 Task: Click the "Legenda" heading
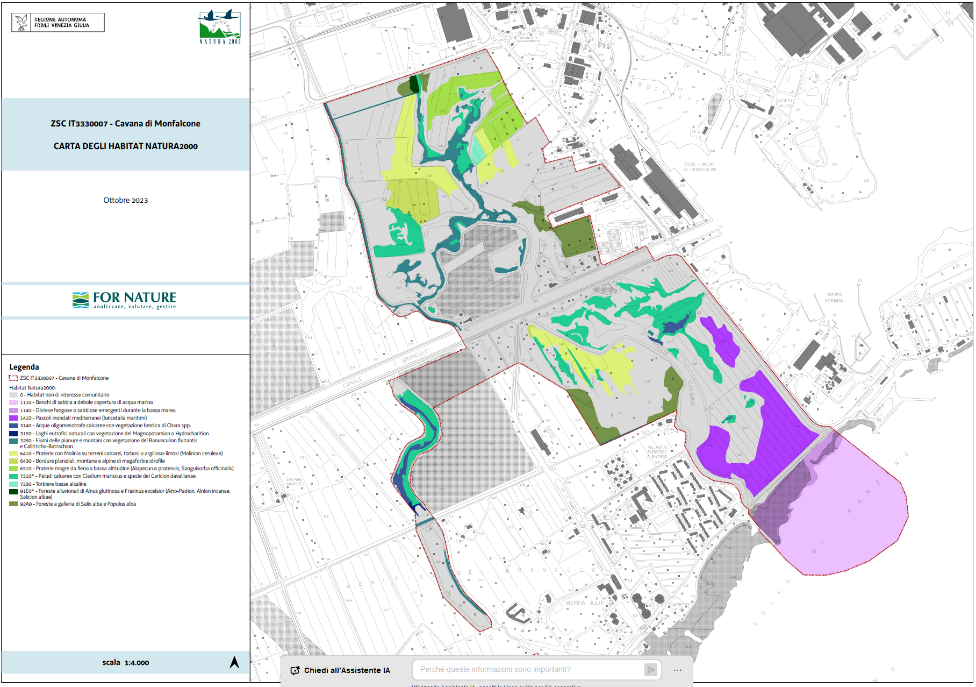[x=23, y=367]
